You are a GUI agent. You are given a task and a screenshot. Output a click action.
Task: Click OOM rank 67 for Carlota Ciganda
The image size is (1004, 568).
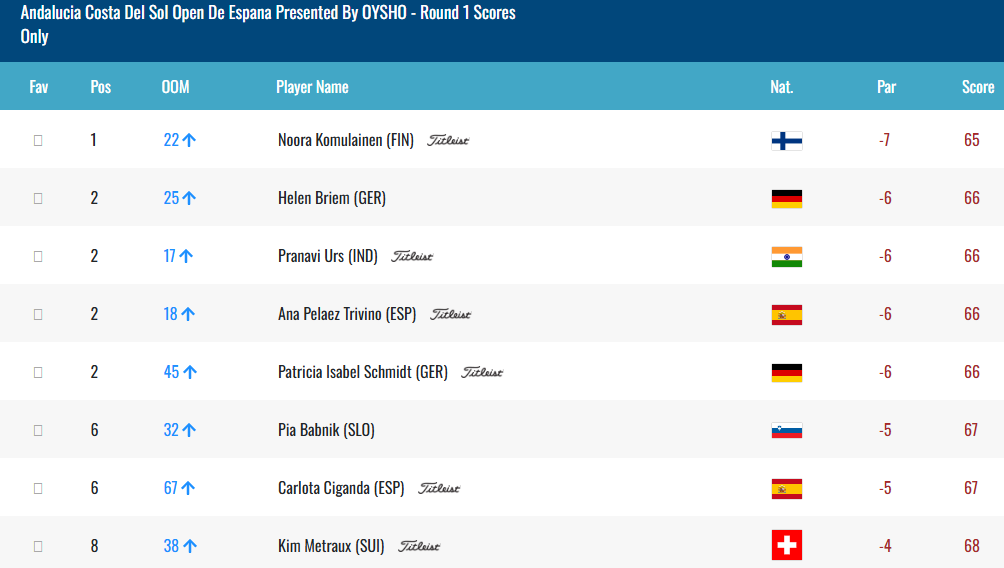171,488
